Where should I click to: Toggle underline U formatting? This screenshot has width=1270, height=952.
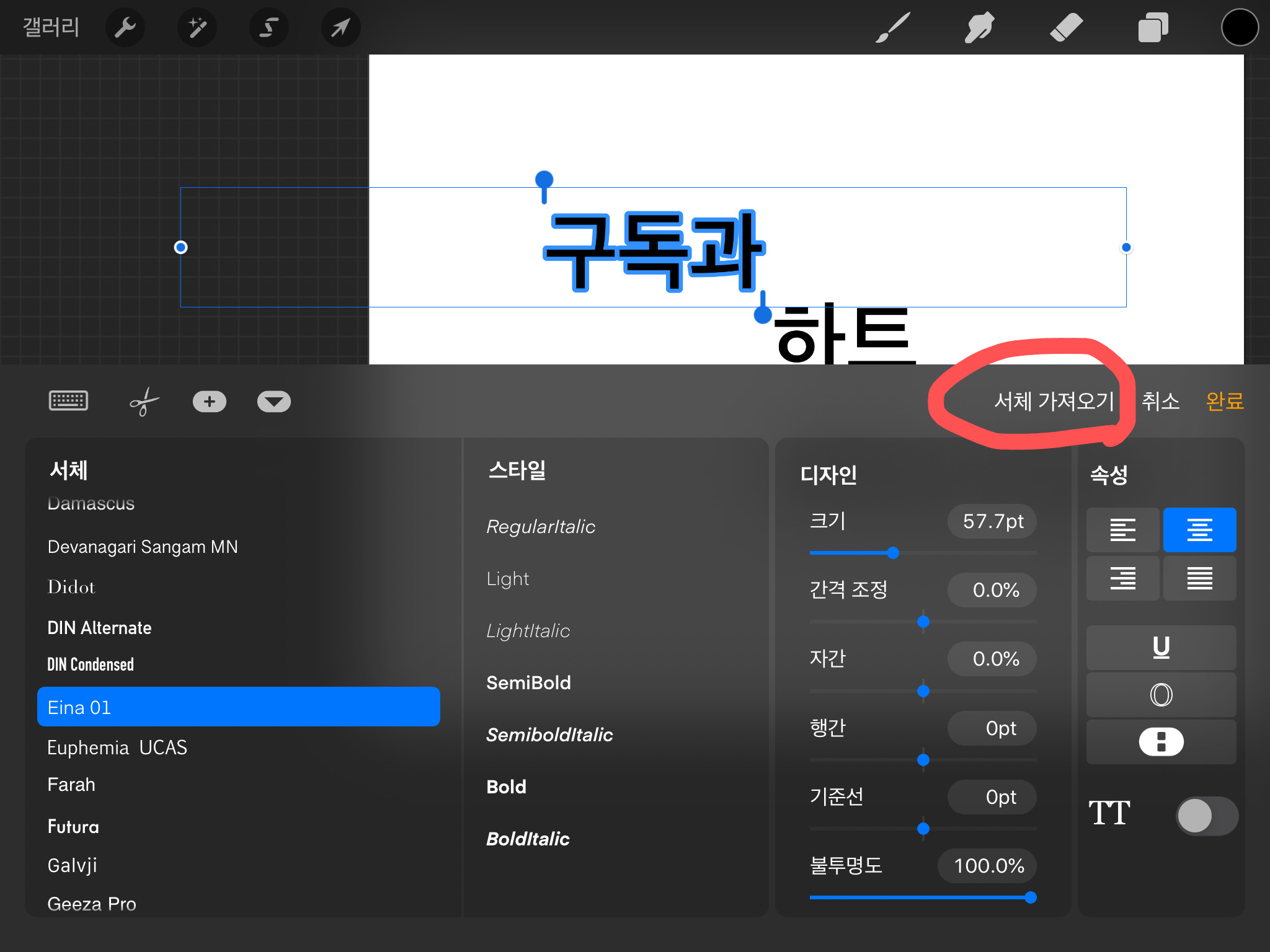[1161, 648]
